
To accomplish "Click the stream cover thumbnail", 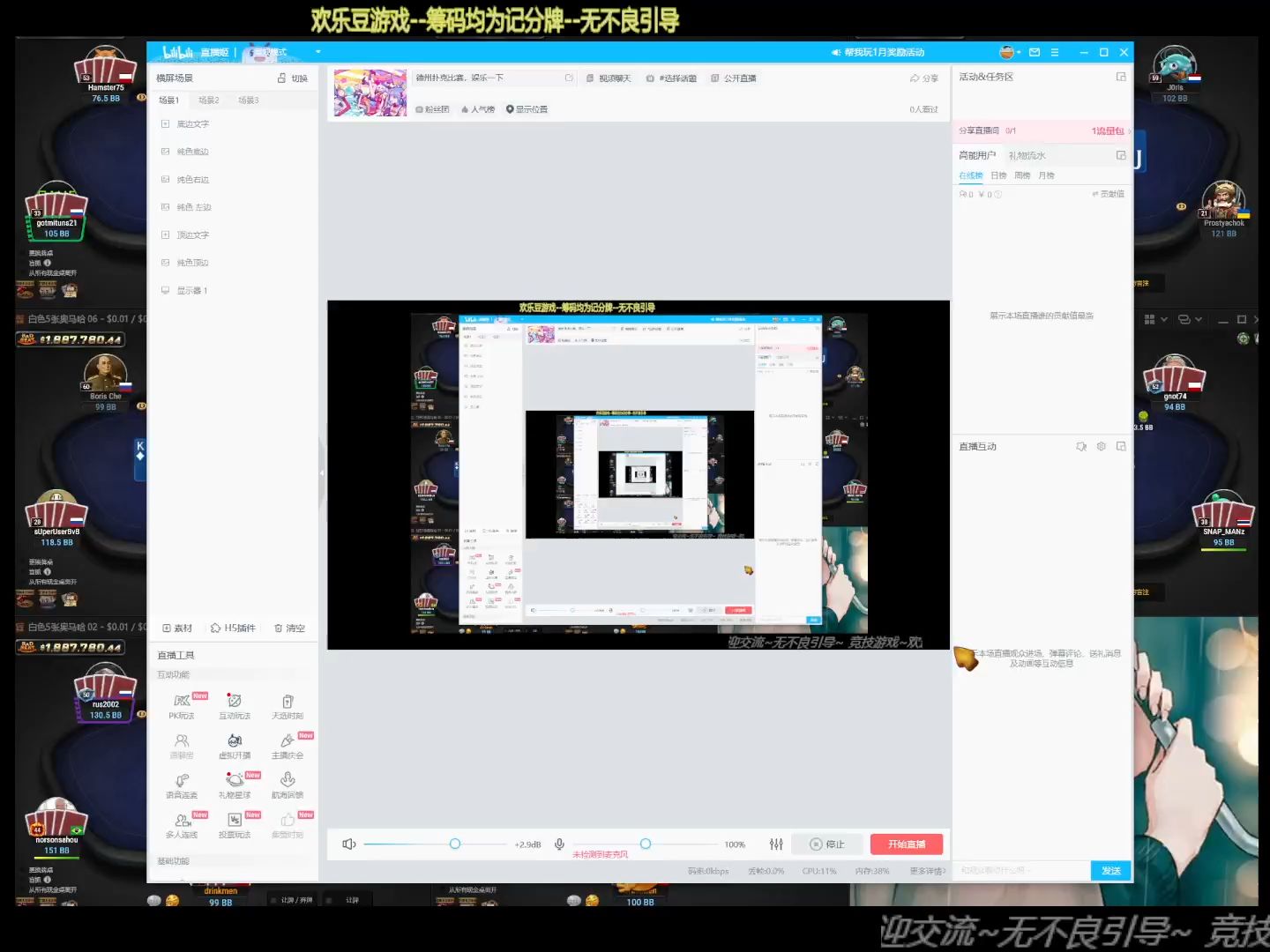I will coord(370,93).
